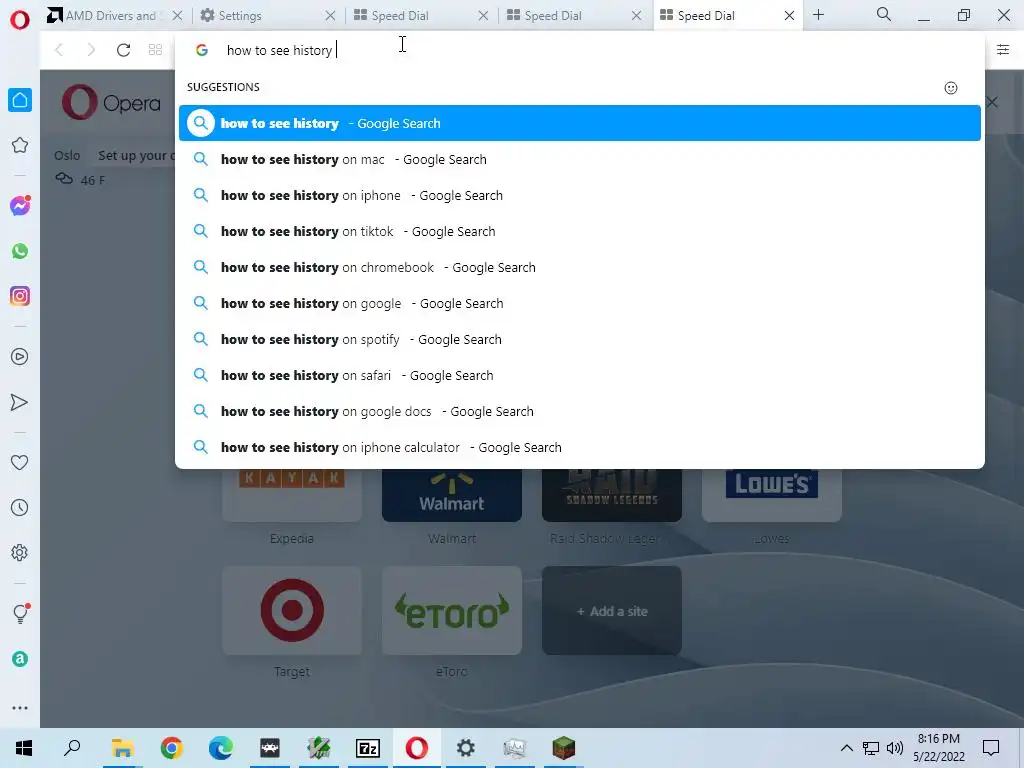The image size is (1024, 768).
Task: Open the Walmart speed dial tile
Action: tap(452, 495)
